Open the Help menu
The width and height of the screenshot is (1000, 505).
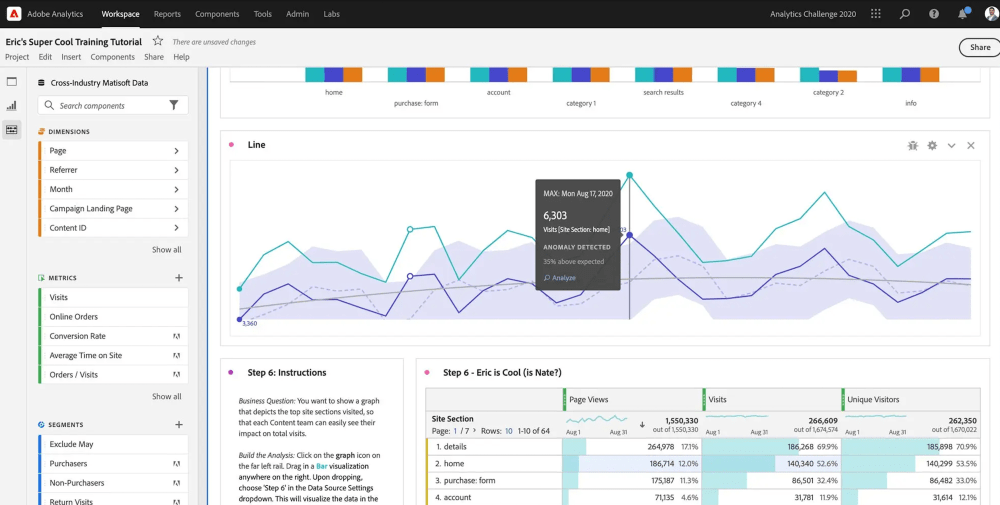point(182,57)
